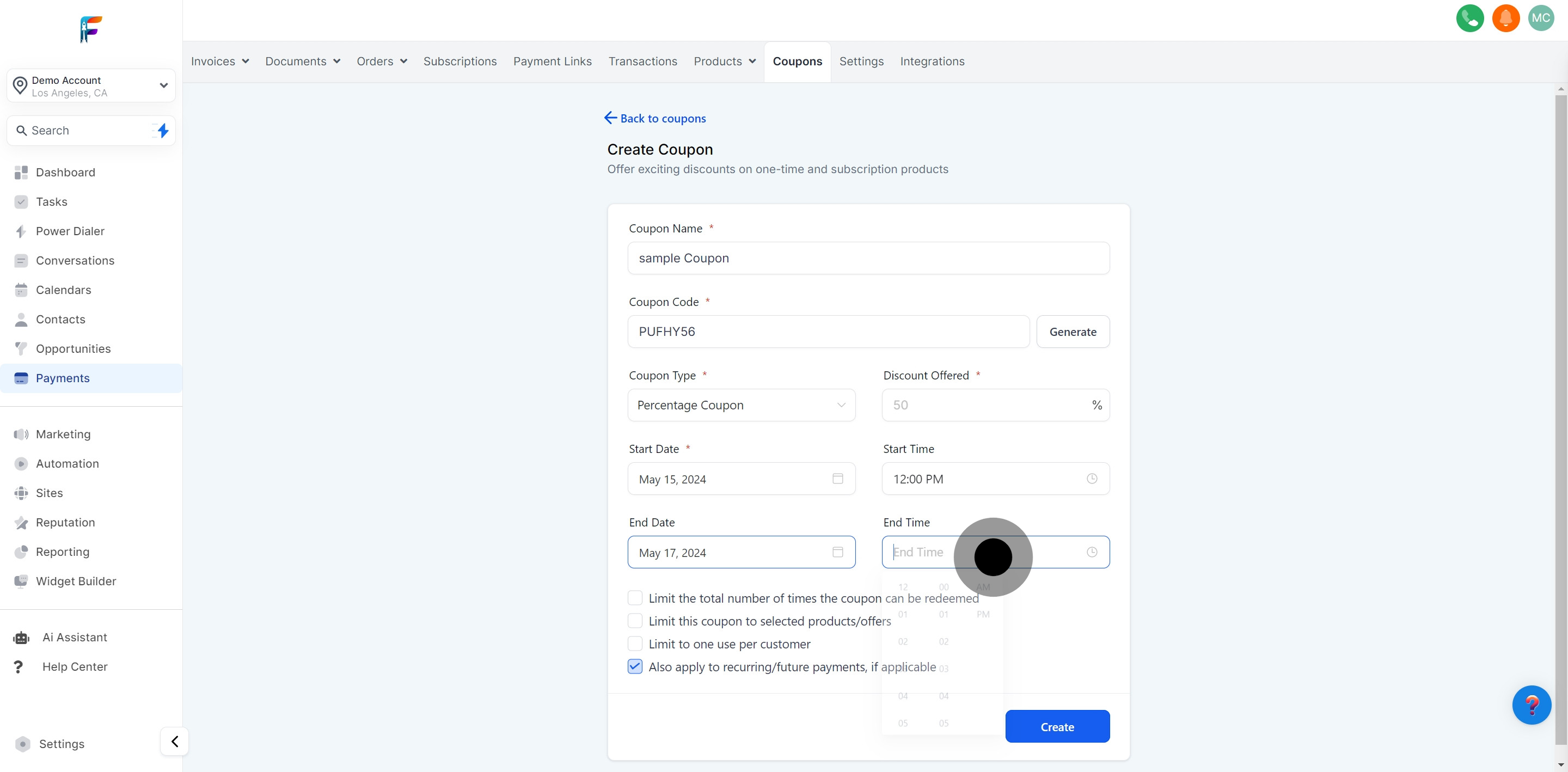
Task: Click the End Date calendar icon
Action: click(x=837, y=552)
